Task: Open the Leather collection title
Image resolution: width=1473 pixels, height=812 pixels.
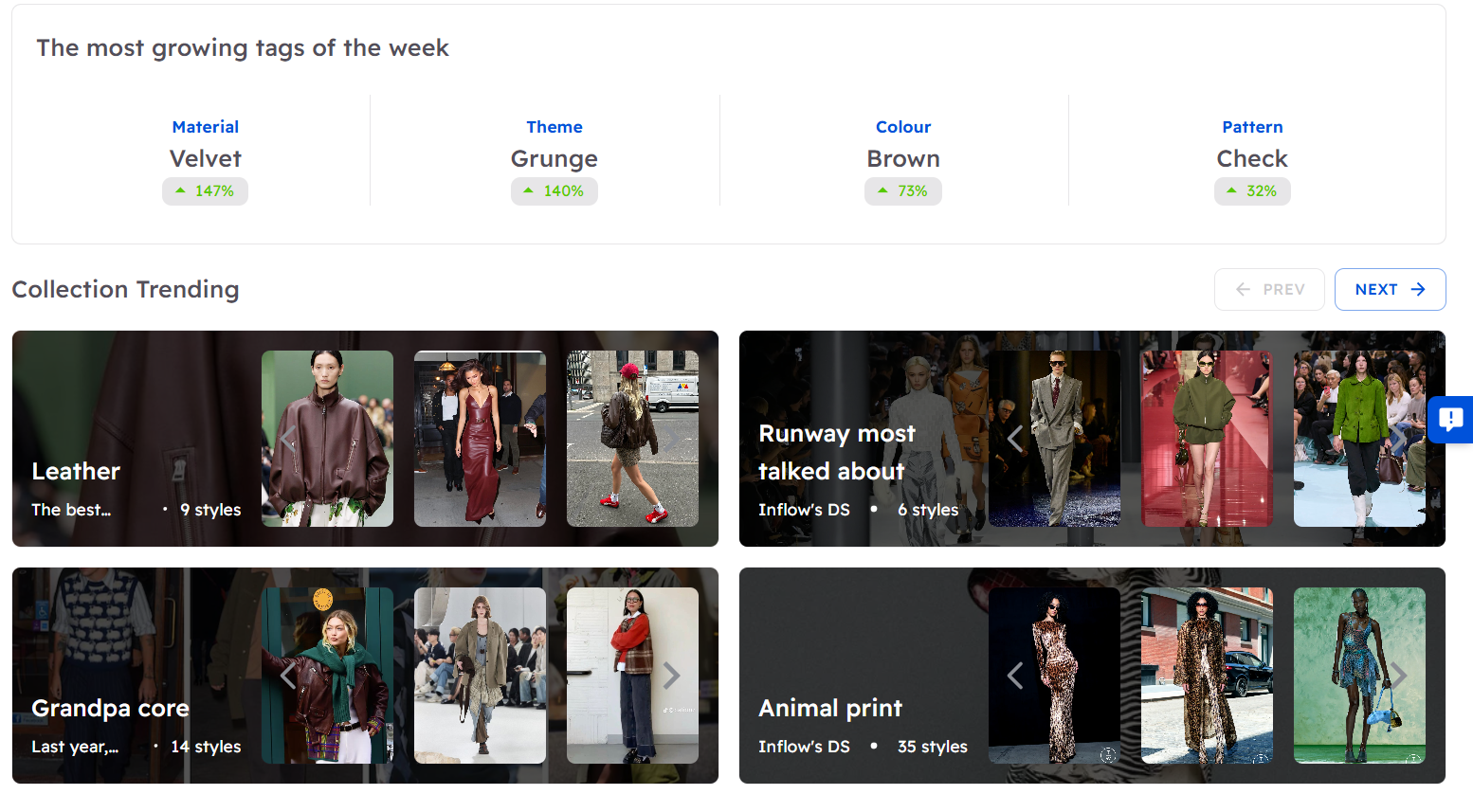Action: tap(76, 471)
